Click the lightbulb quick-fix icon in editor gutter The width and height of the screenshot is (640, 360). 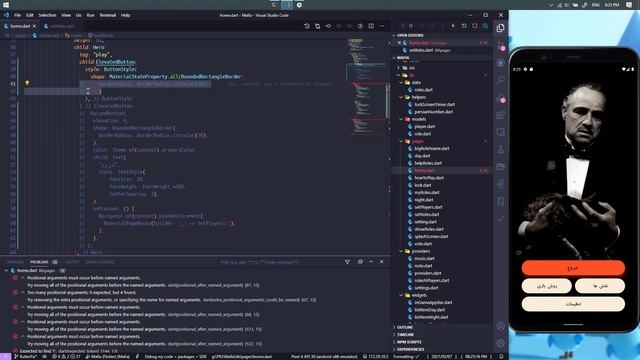pyautogui.click(x=27, y=83)
